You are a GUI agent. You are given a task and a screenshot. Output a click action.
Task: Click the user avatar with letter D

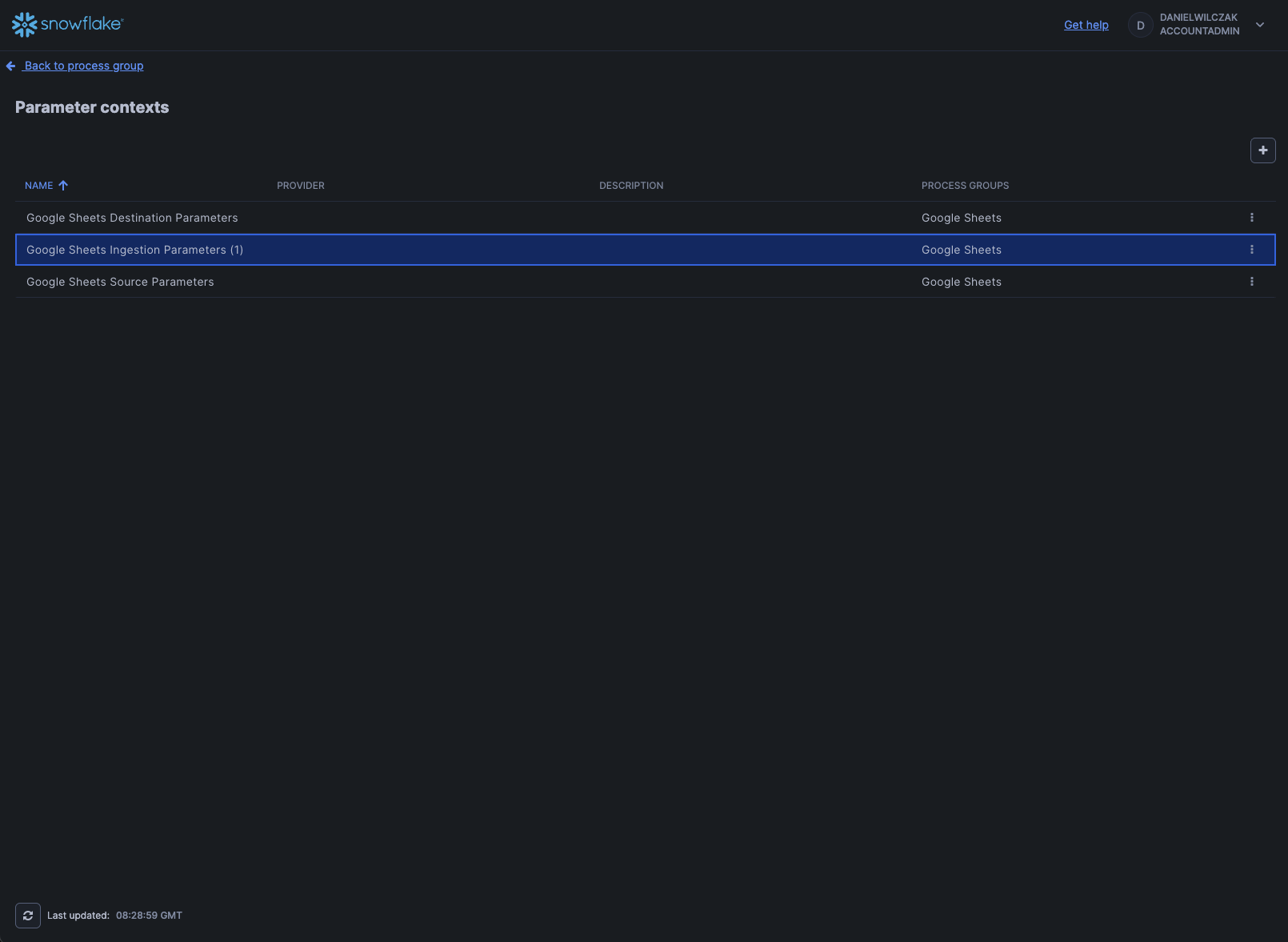click(x=1140, y=26)
